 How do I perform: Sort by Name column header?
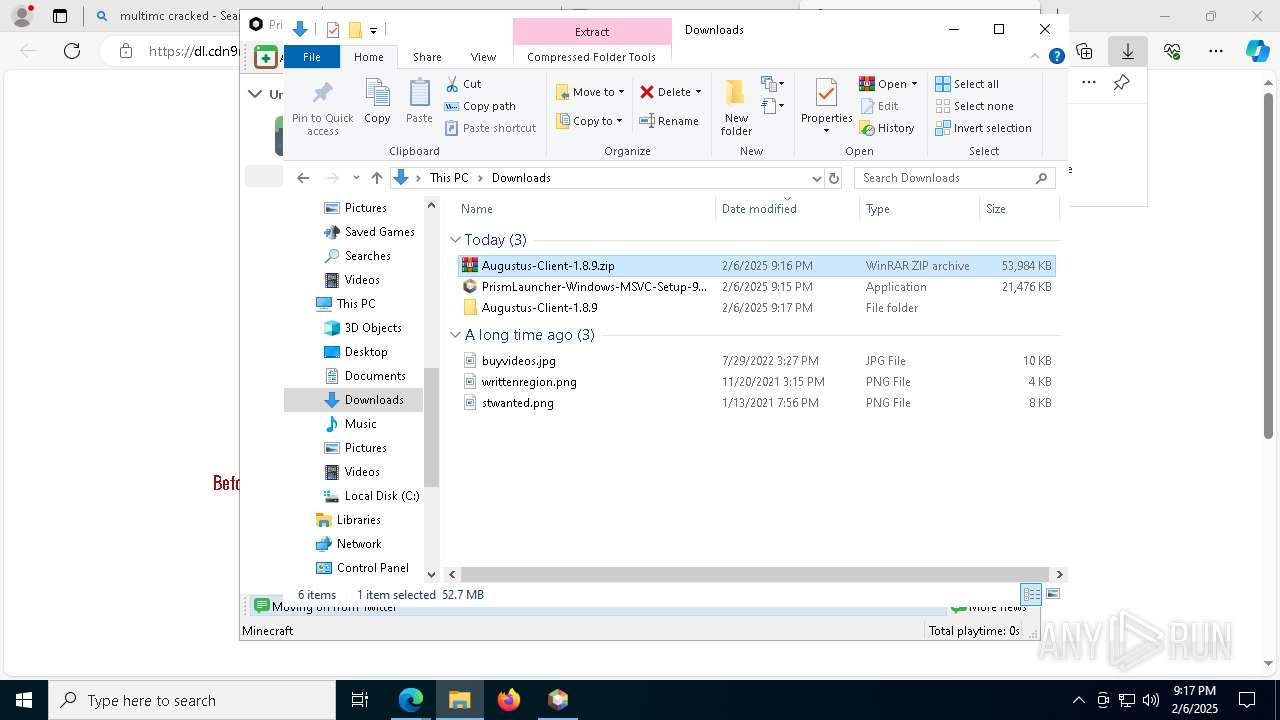(586, 209)
